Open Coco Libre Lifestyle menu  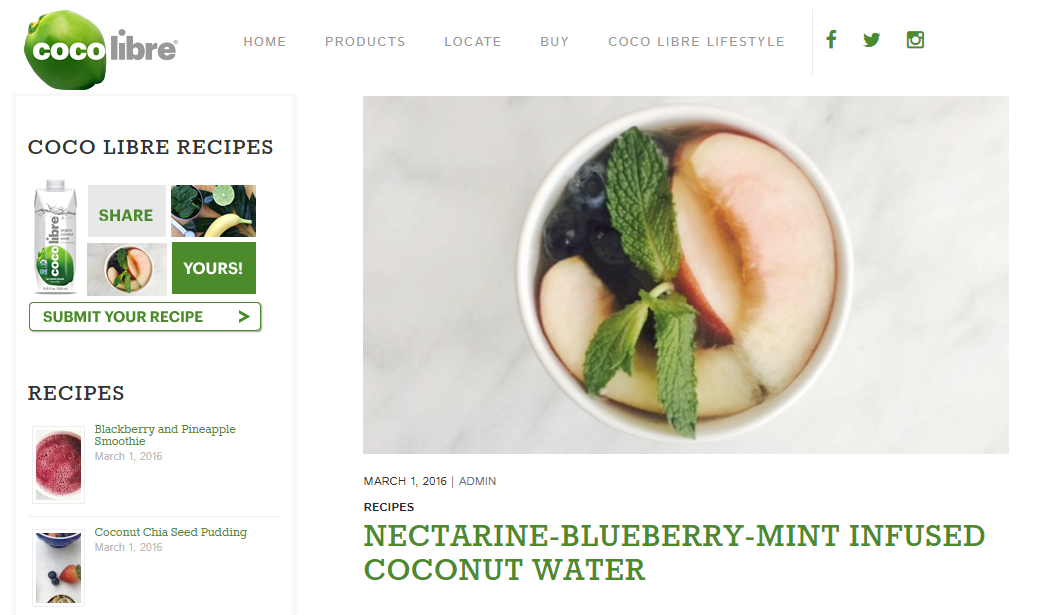tap(696, 42)
